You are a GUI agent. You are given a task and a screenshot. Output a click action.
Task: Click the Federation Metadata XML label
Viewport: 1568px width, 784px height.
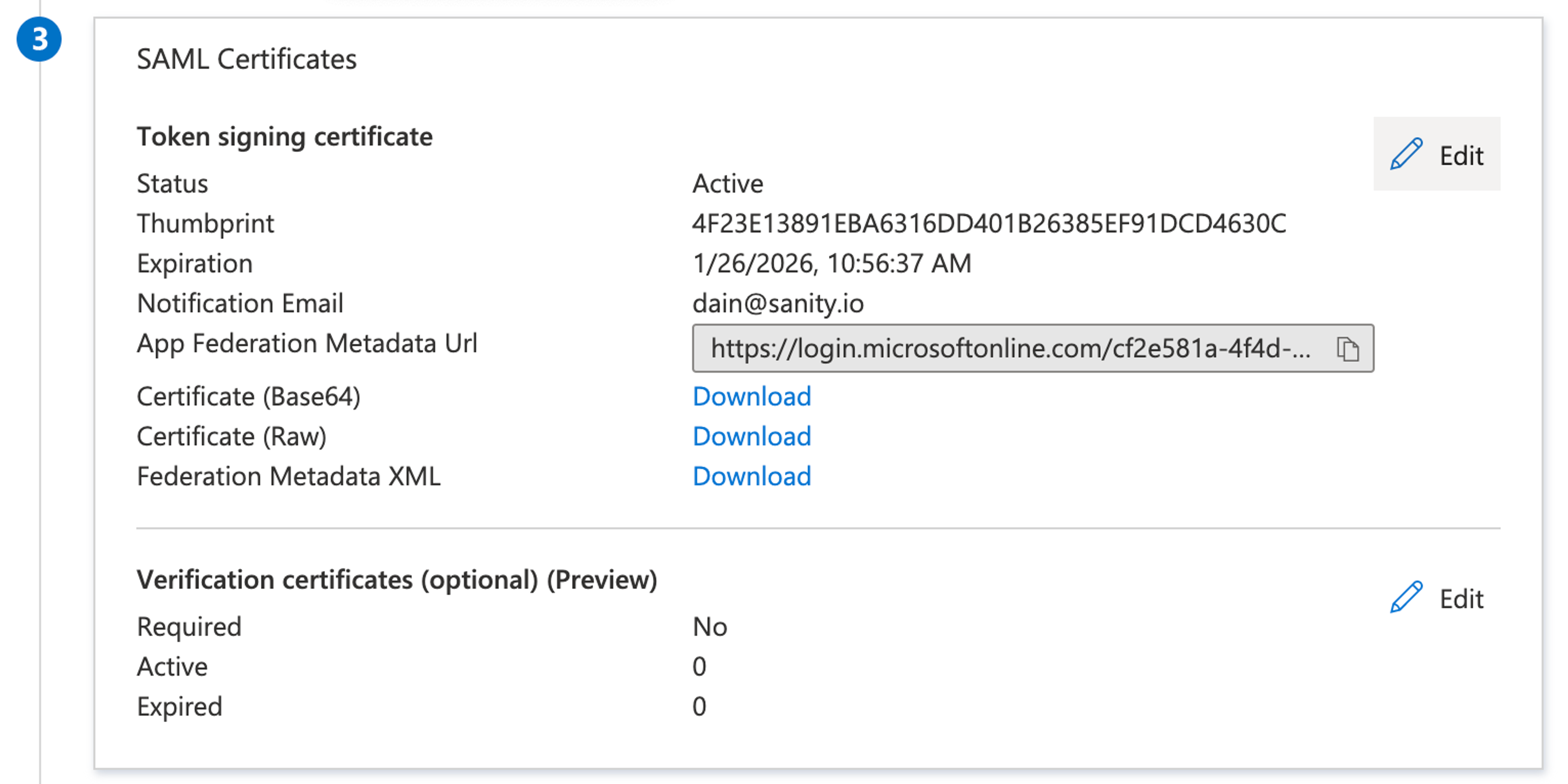[289, 476]
